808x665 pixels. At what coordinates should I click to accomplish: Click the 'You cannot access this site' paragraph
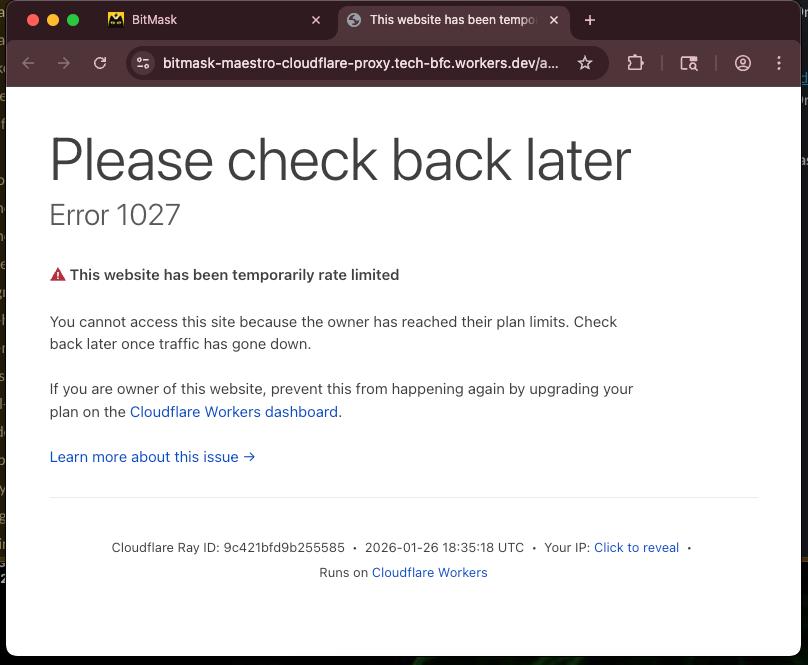333,333
